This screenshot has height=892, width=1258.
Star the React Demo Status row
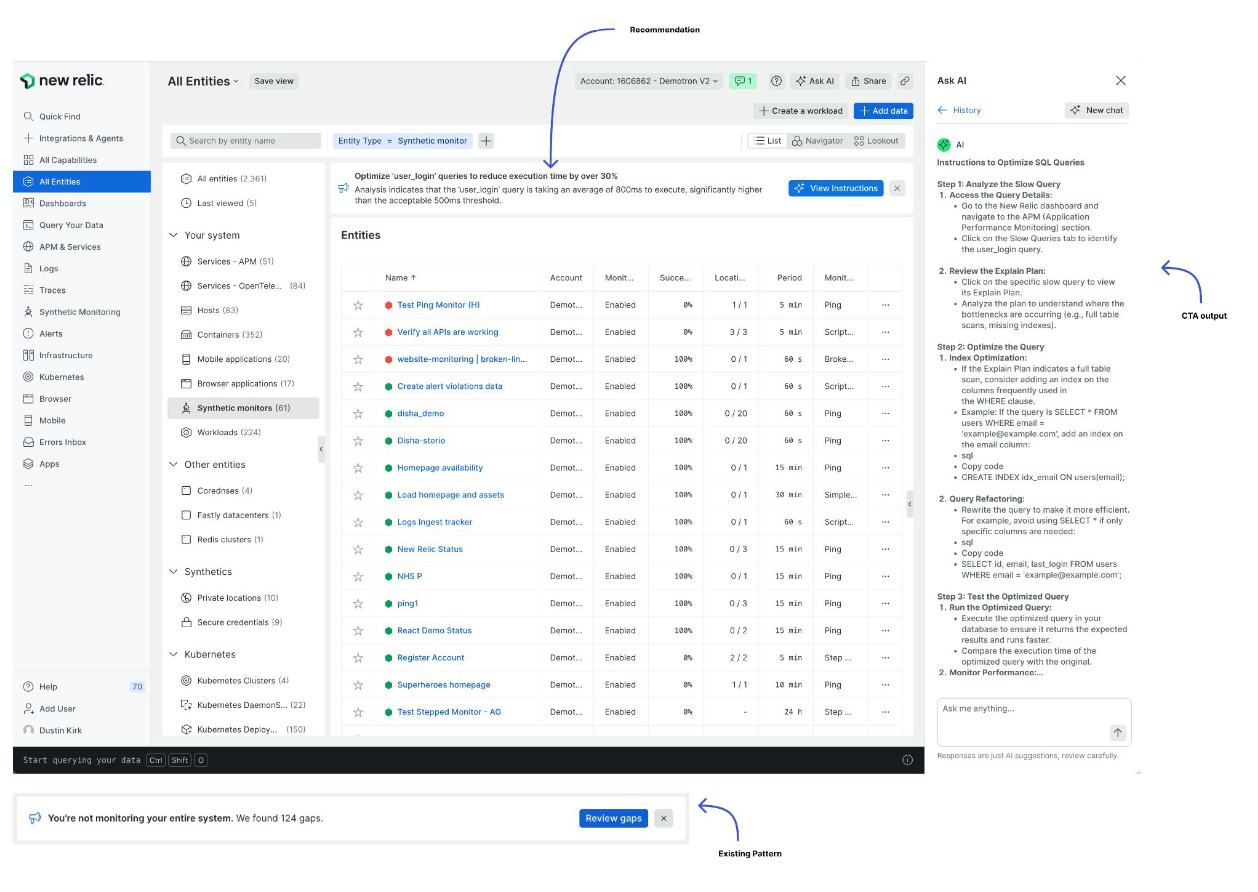[x=358, y=631]
